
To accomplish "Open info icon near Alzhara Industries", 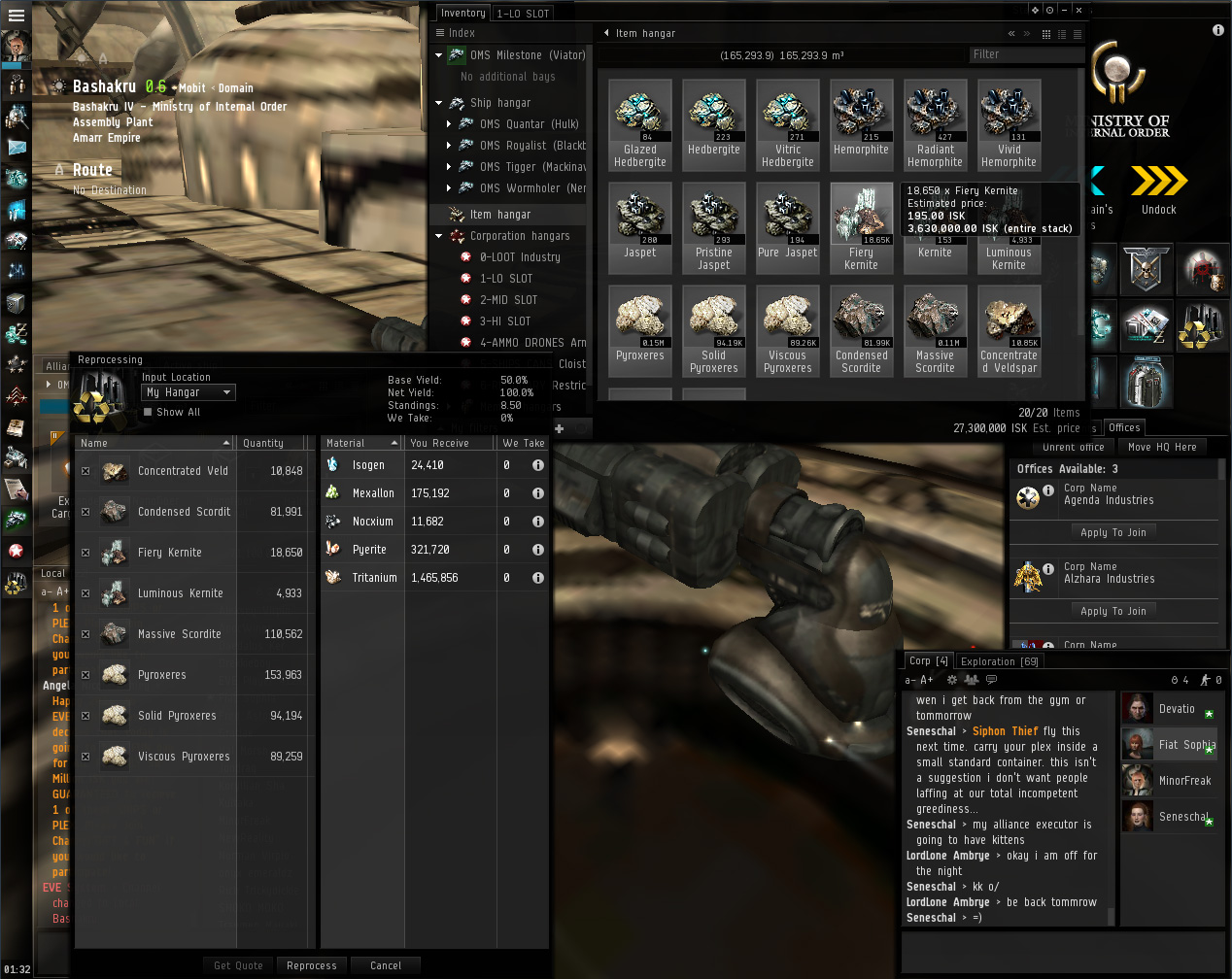I will pos(1048,569).
